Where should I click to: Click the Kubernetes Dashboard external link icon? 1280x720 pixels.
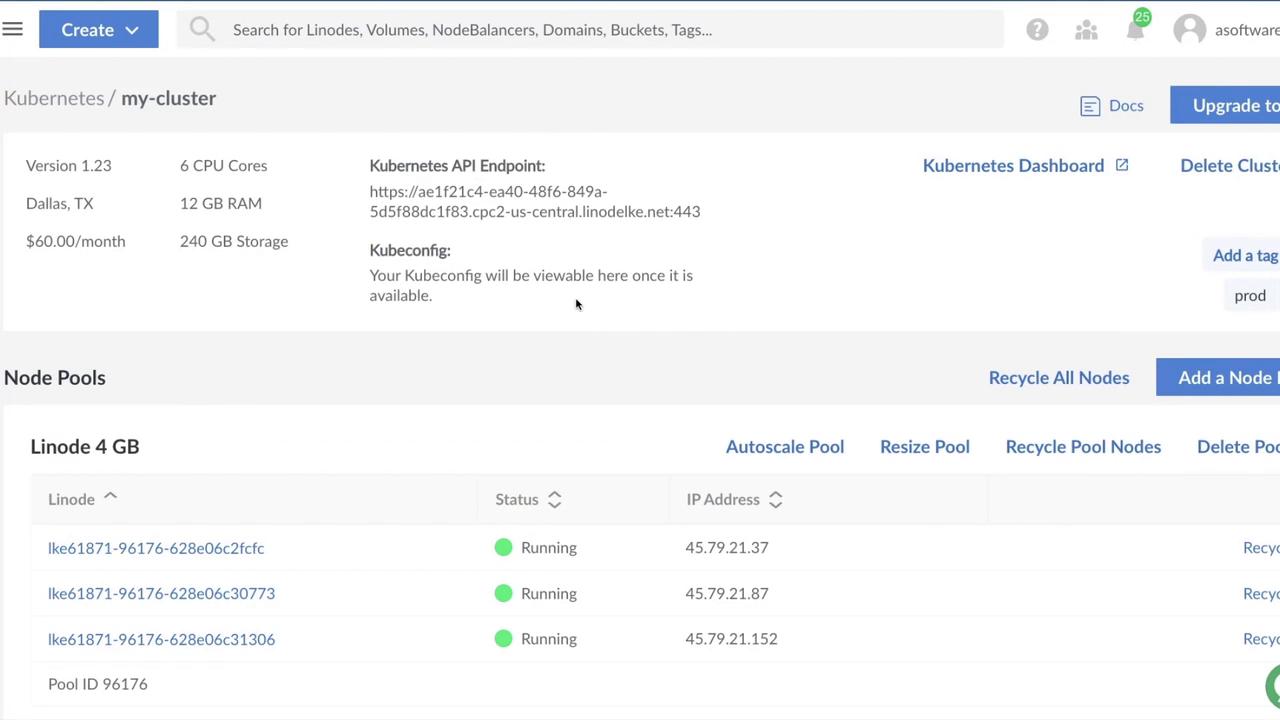click(x=1122, y=165)
